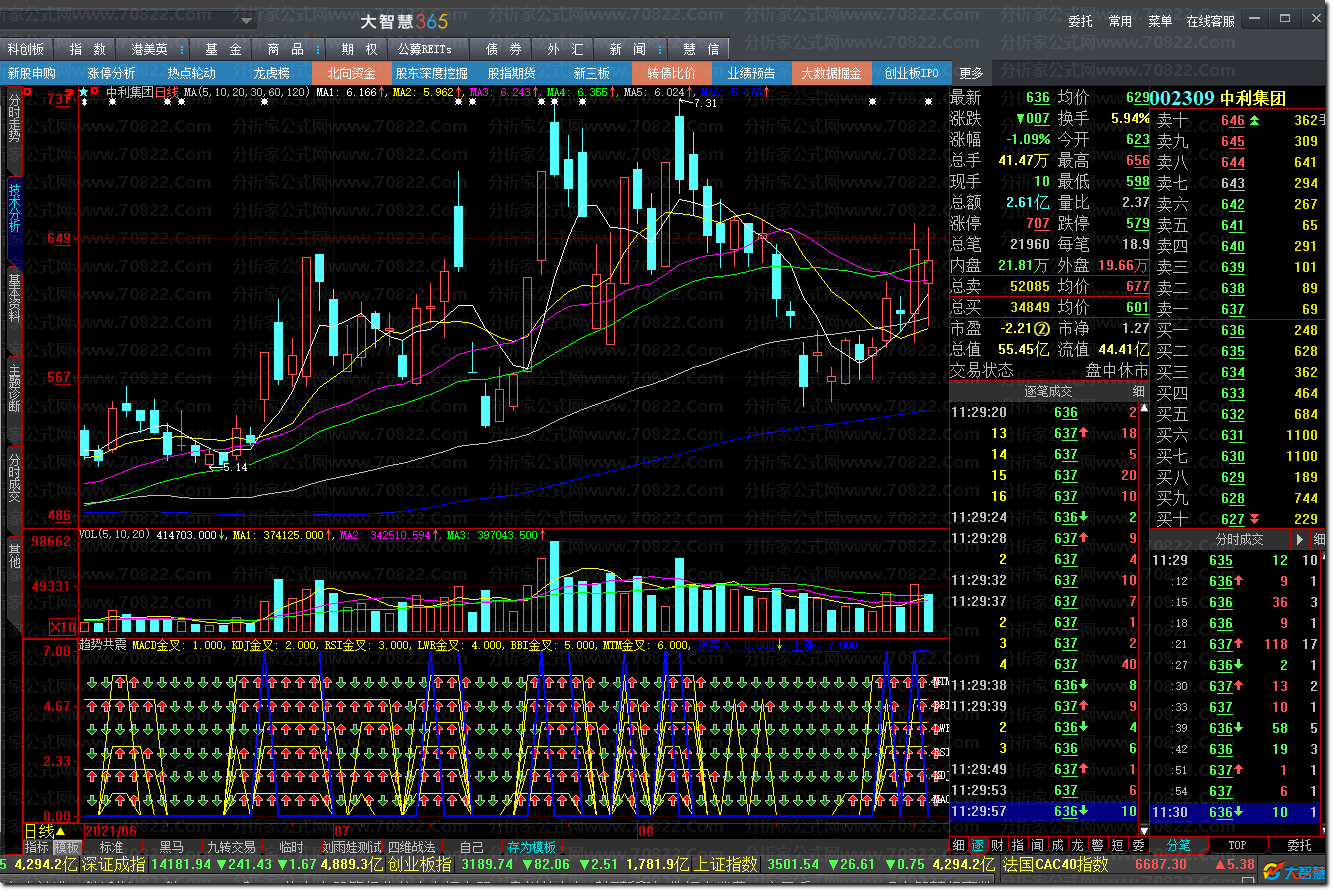The width and height of the screenshot is (1334, 891).
Task: Switch to the TOP tab
Action: pyautogui.click(x=1237, y=845)
